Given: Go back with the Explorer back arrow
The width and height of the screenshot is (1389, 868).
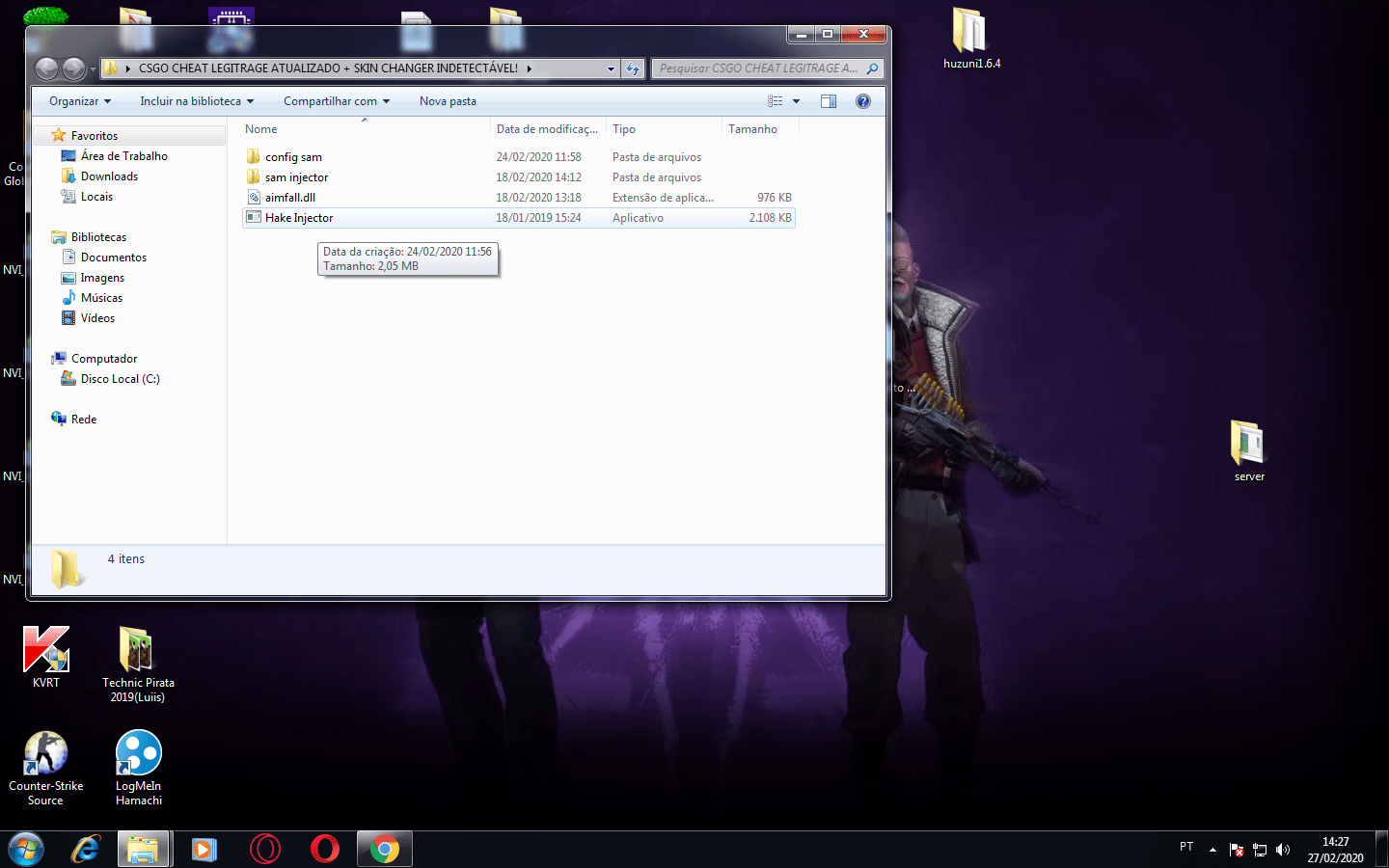Looking at the screenshot, I should [46, 68].
